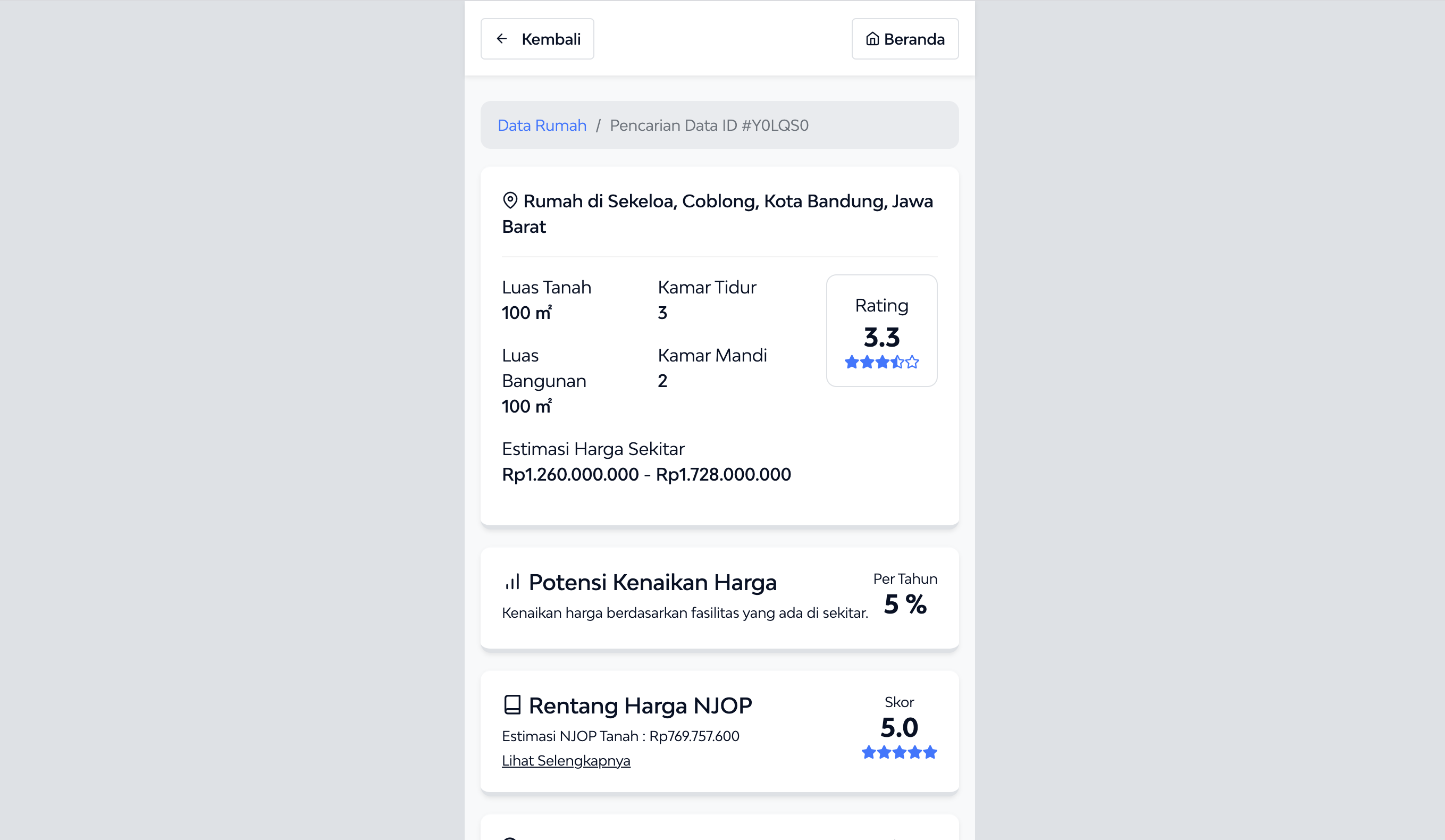1445x840 pixels.
Task: Click the back arrow icon beside Kembali
Action: point(502,38)
